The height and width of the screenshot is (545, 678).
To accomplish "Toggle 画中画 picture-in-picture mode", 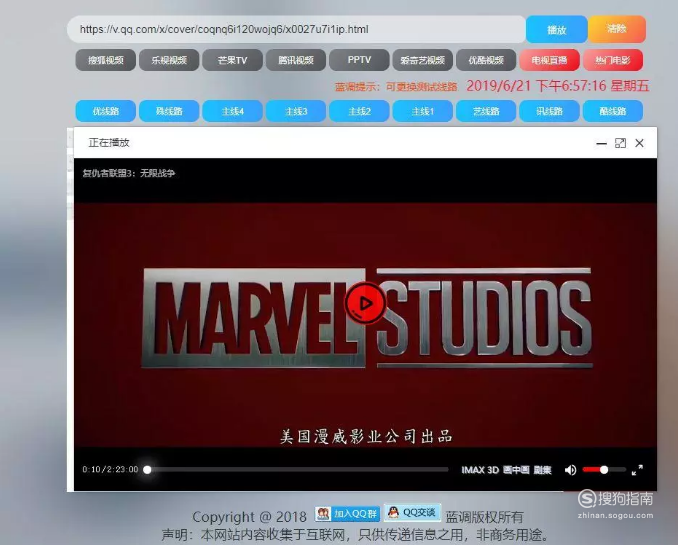I will pos(516,470).
